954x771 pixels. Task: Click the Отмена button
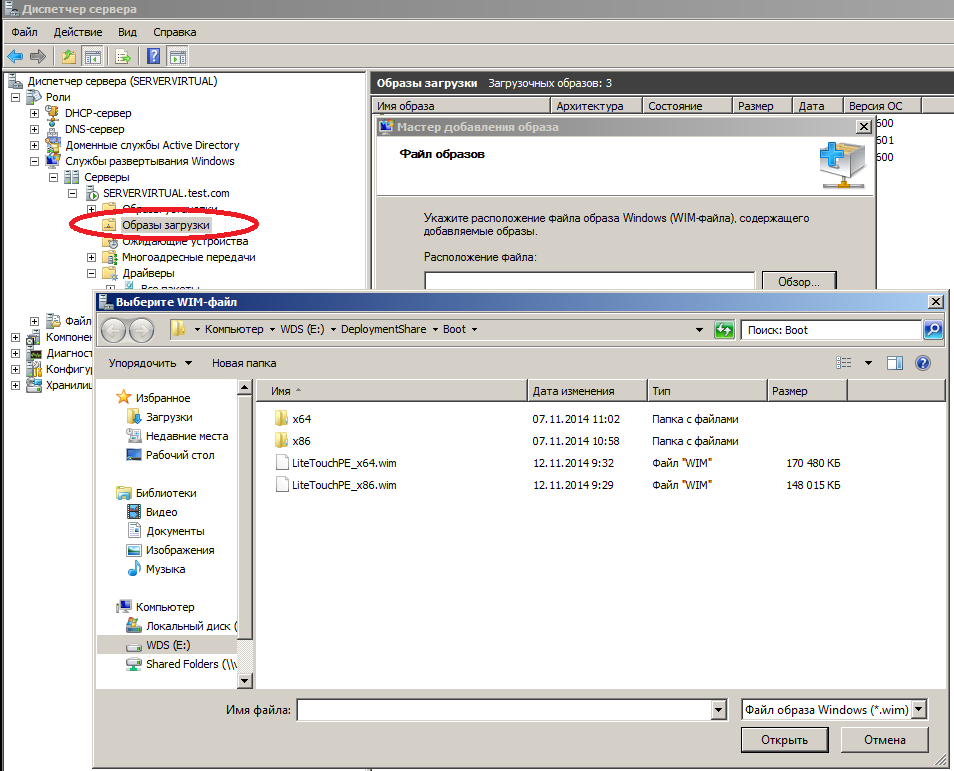click(885, 740)
